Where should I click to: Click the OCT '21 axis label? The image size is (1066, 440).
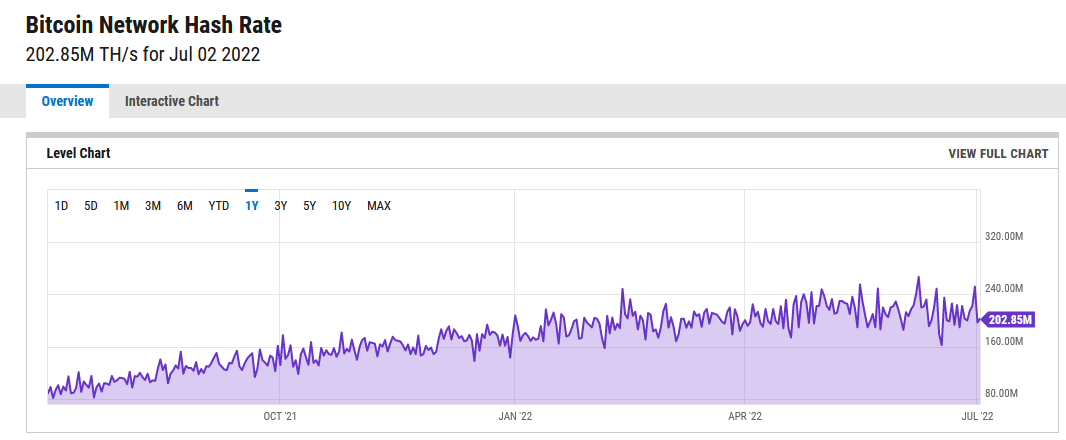(279, 416)
